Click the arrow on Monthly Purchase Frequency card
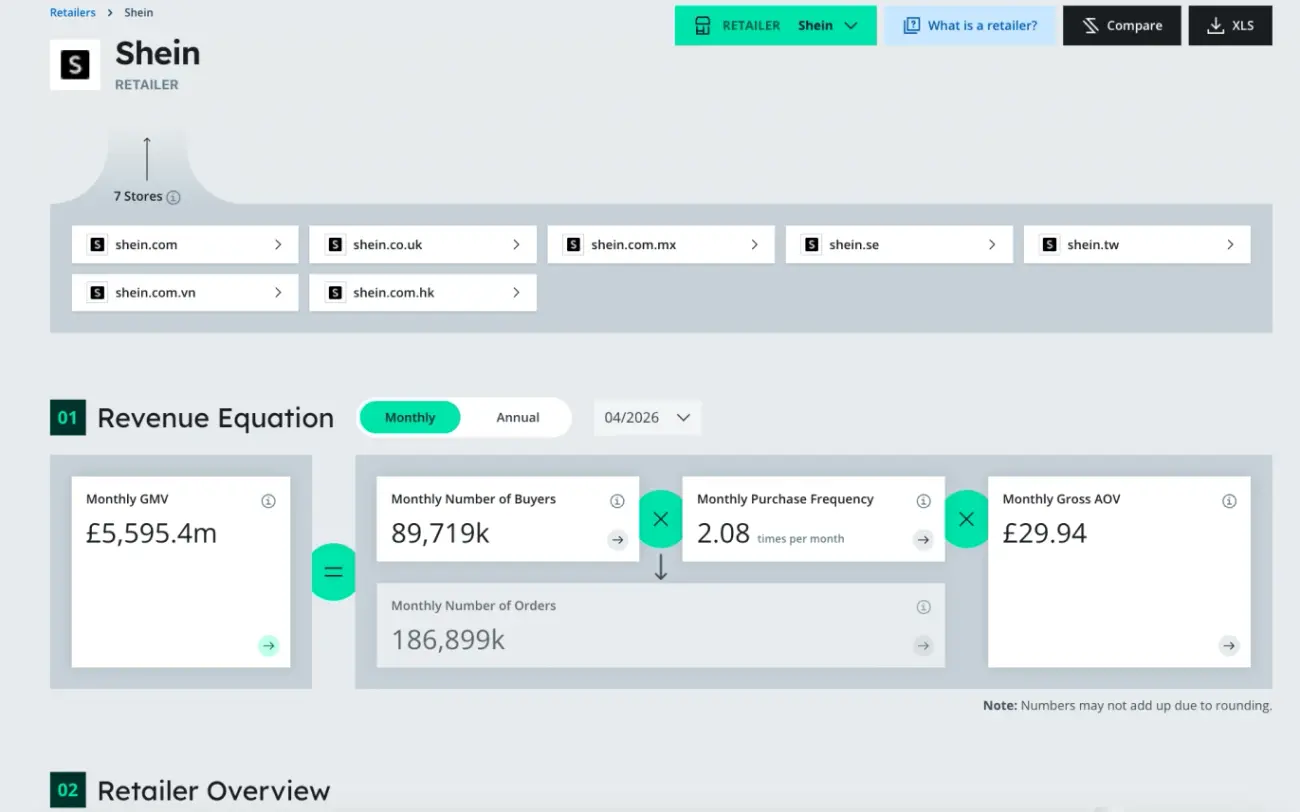This screenshot has height=812, width=1300. (923, 540)
